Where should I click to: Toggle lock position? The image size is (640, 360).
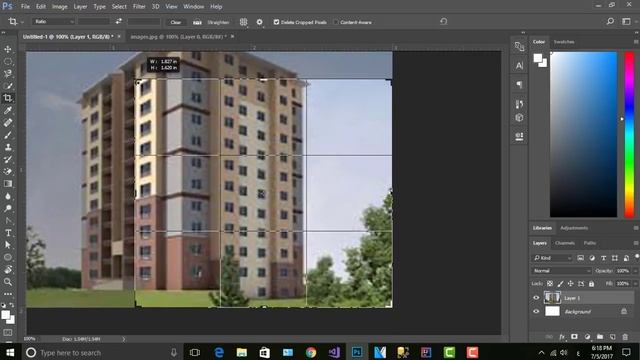(x=571, y=283)
